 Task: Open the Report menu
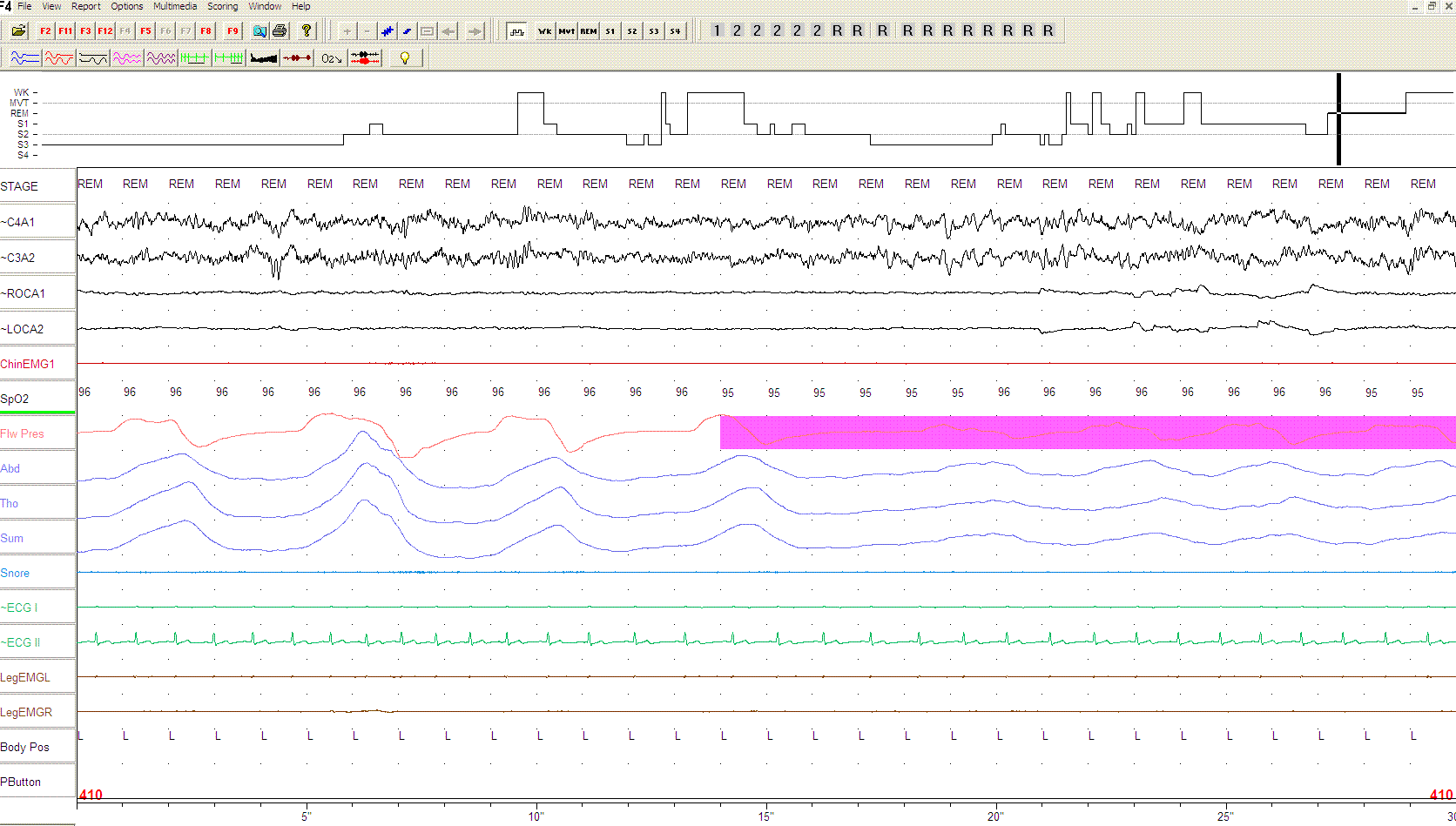86,6
